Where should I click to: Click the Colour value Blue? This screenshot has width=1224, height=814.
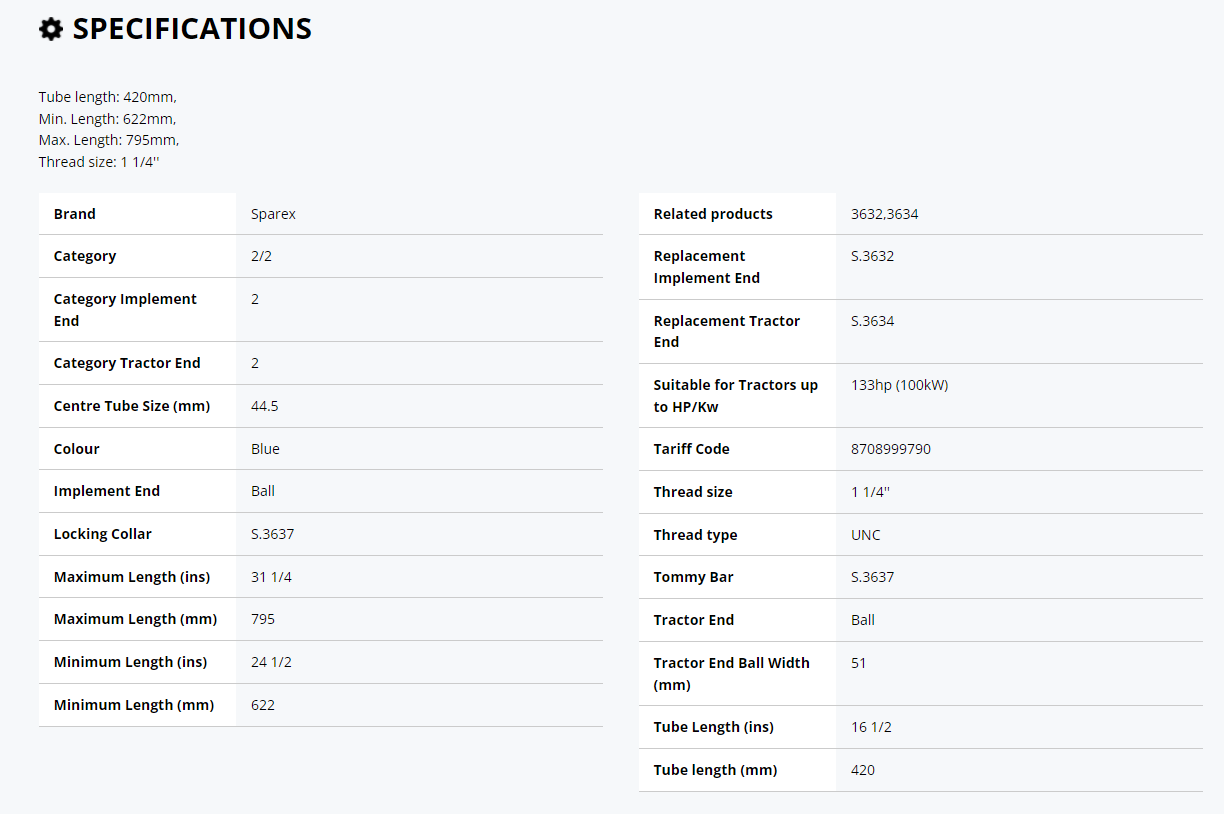coord(265,449)
